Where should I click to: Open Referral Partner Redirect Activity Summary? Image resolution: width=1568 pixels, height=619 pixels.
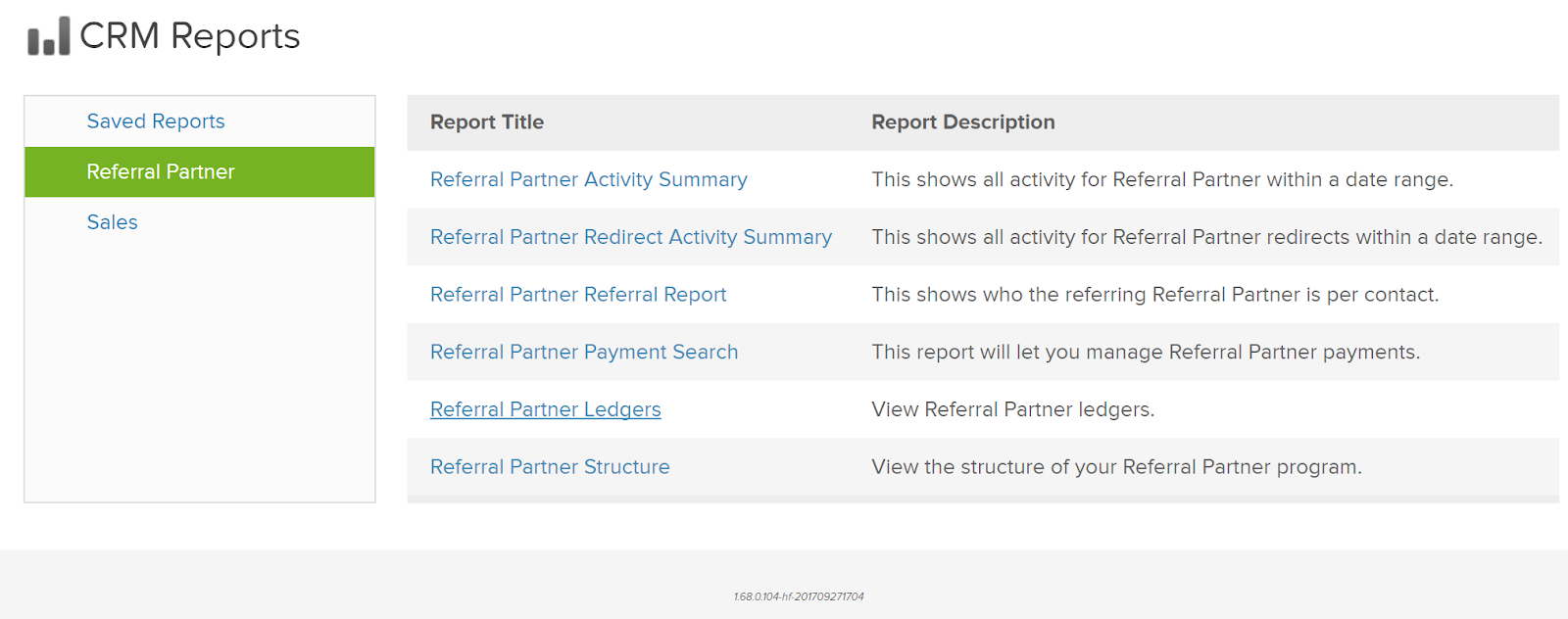(x=631, y=237)
